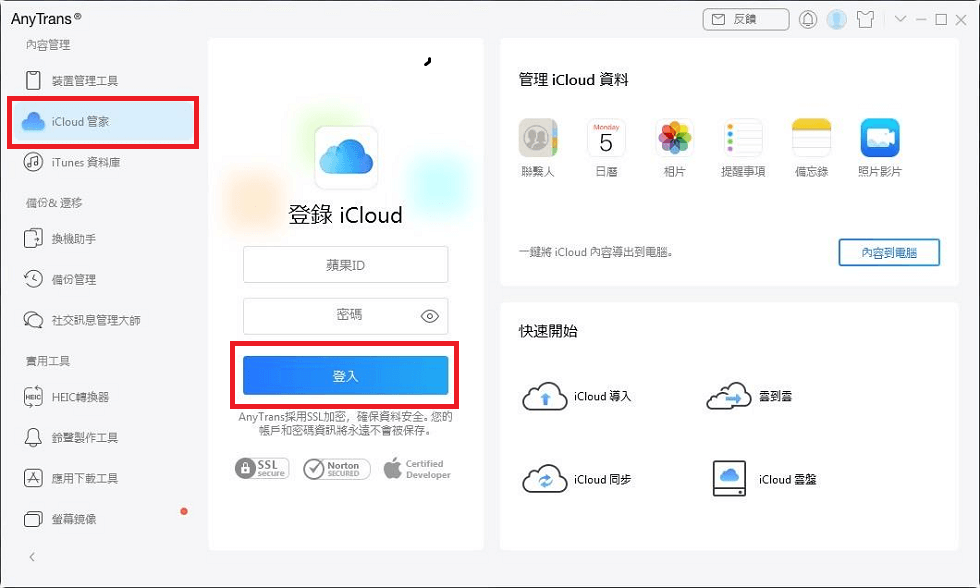Start iCloud 導入 import

coord(576,396)
